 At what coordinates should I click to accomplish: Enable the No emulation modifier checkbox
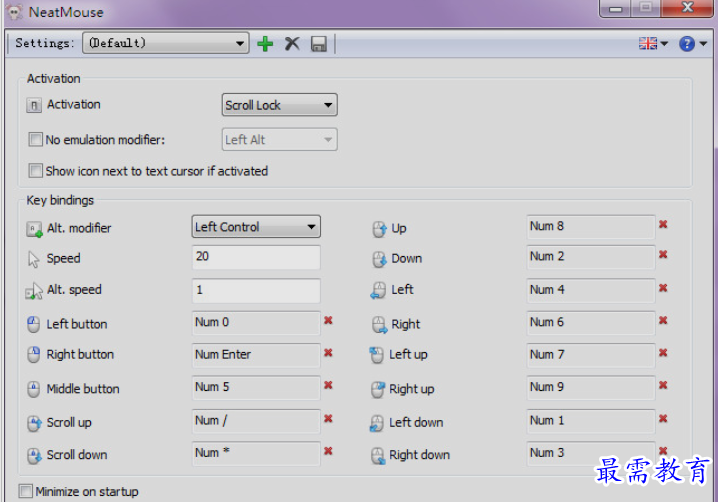[x=35, y=139]
